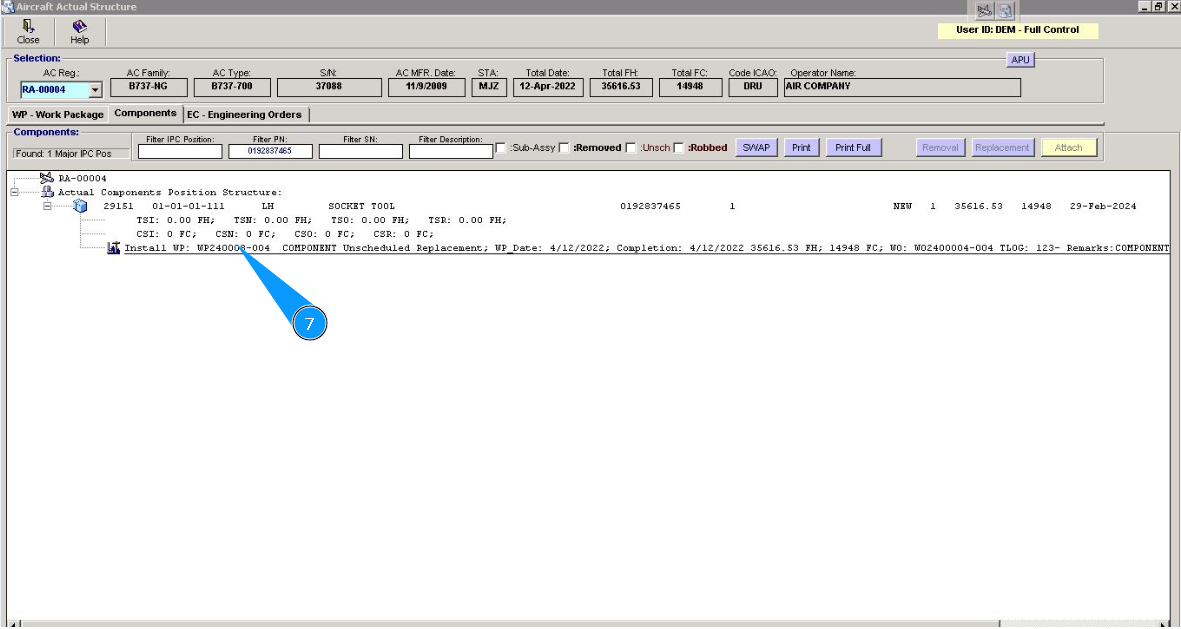Click the Filter PN field containing 0192837465

click(270, 151)
